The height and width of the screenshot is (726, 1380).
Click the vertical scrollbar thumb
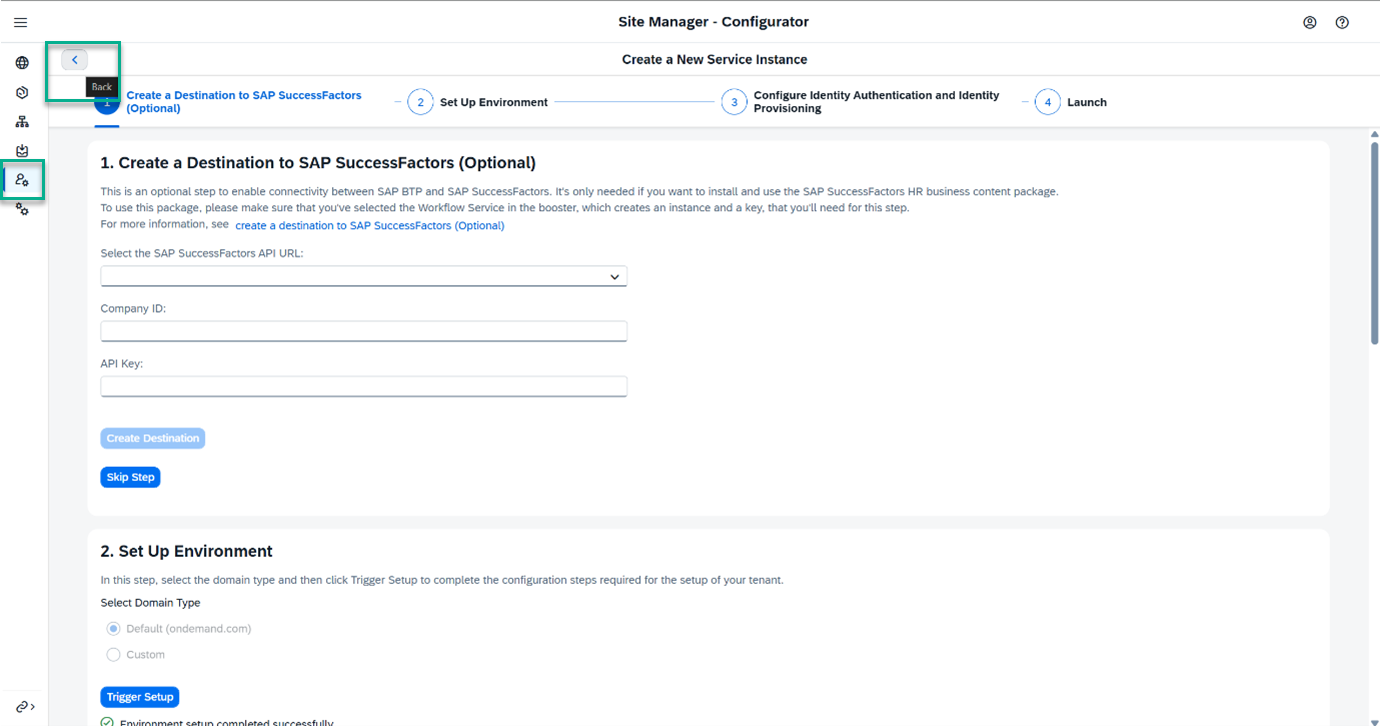1375,243
